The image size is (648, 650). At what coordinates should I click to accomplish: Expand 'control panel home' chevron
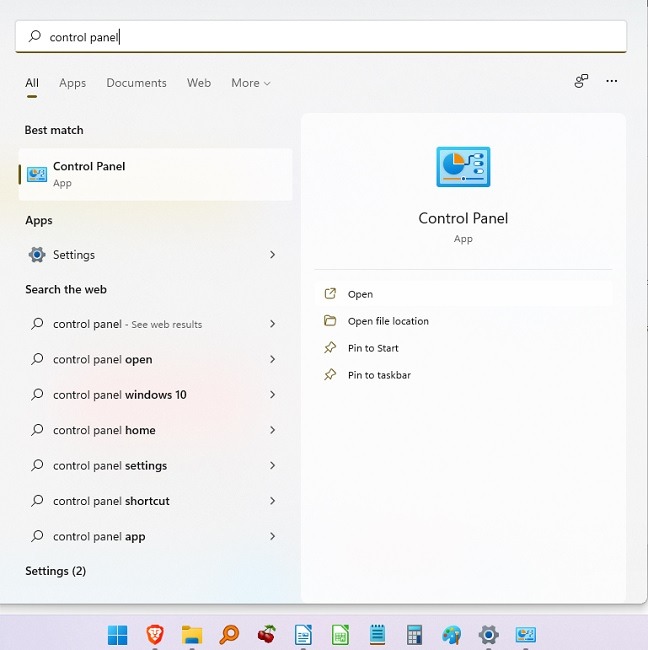[272, 430]
